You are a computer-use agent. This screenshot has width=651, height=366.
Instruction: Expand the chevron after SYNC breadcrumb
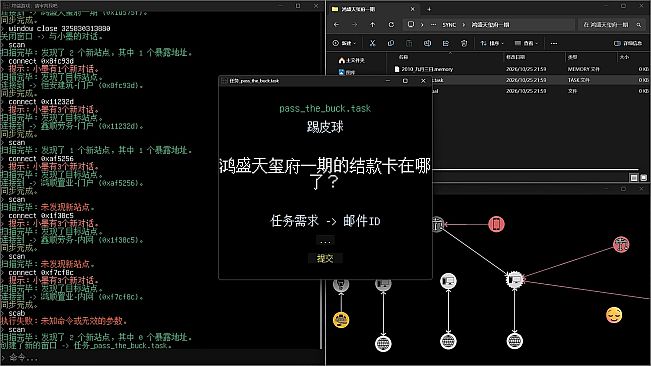pos(464,25)
